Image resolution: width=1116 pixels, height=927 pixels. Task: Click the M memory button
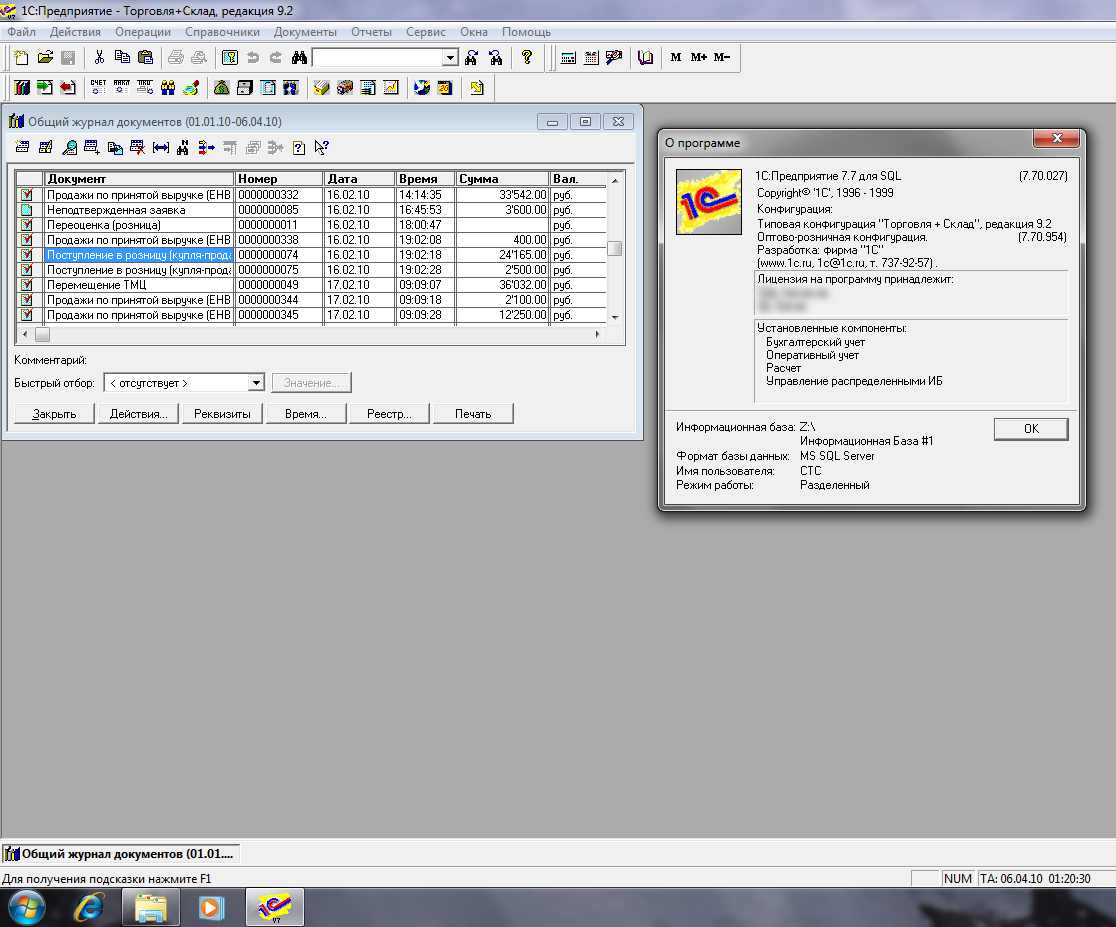pos(676,58)
